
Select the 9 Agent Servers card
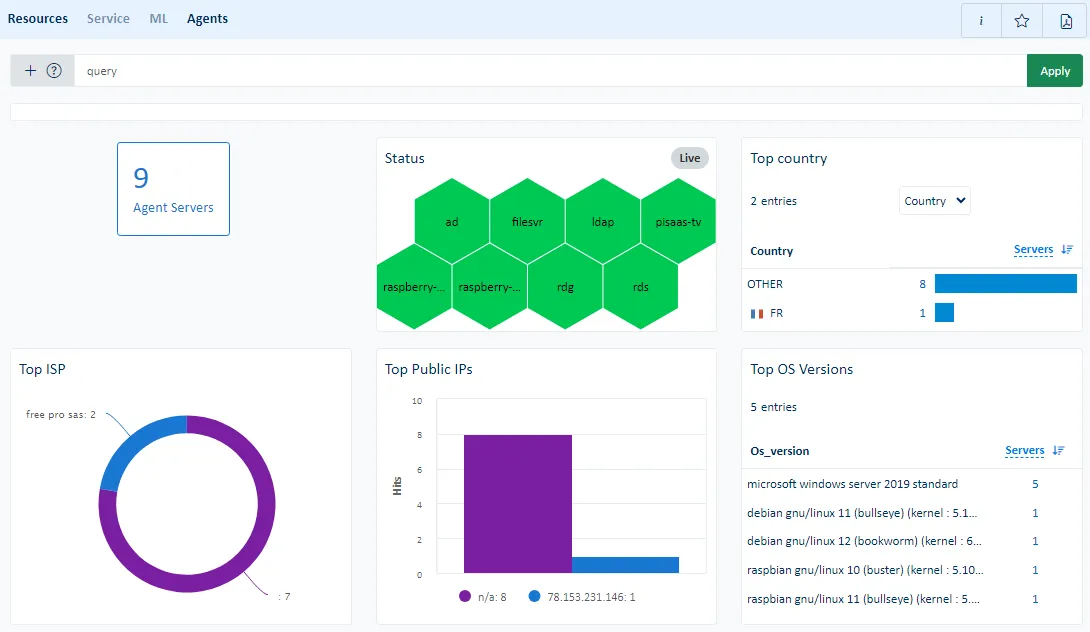(173, 189)
